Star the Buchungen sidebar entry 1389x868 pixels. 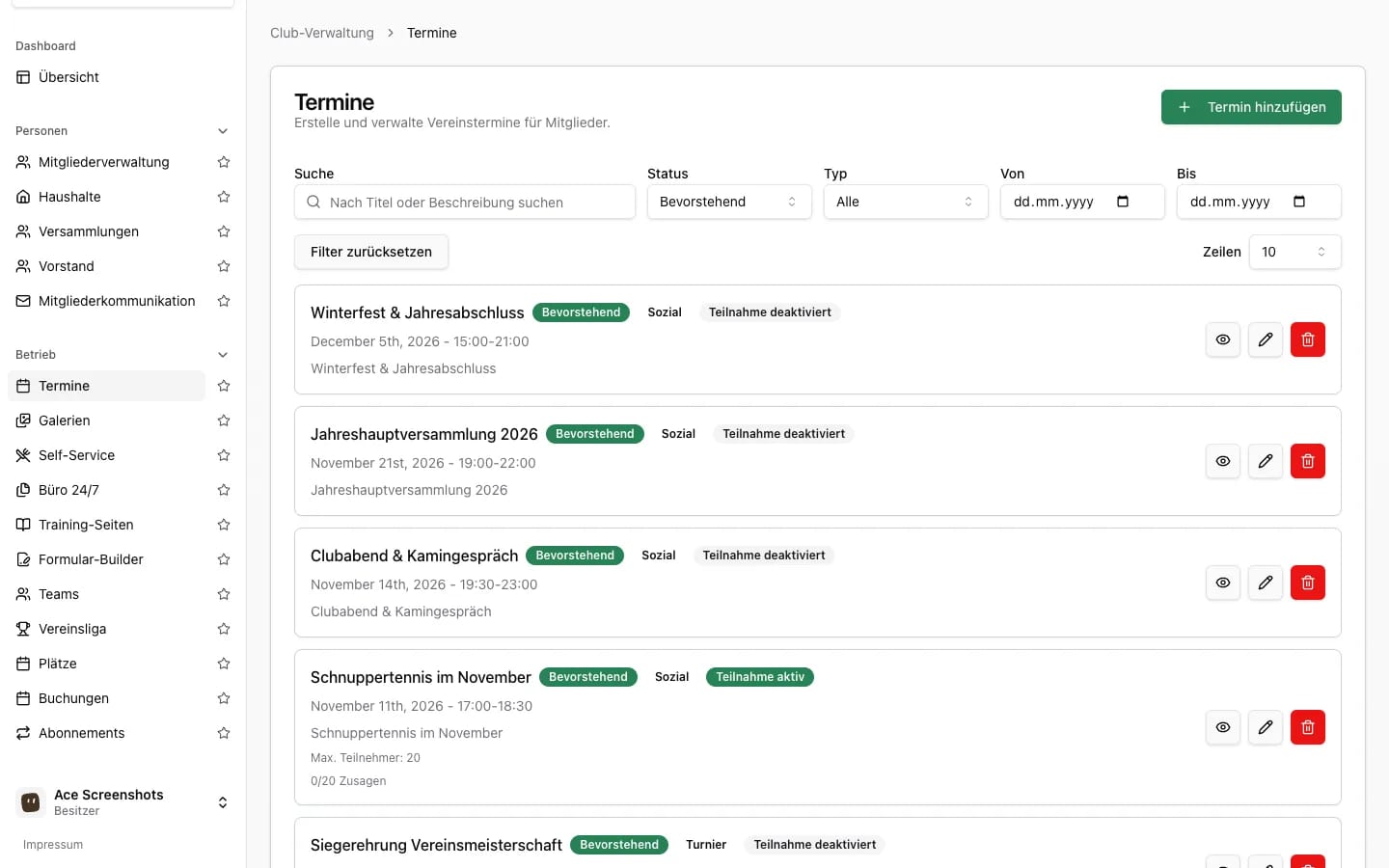click(224, 698)
